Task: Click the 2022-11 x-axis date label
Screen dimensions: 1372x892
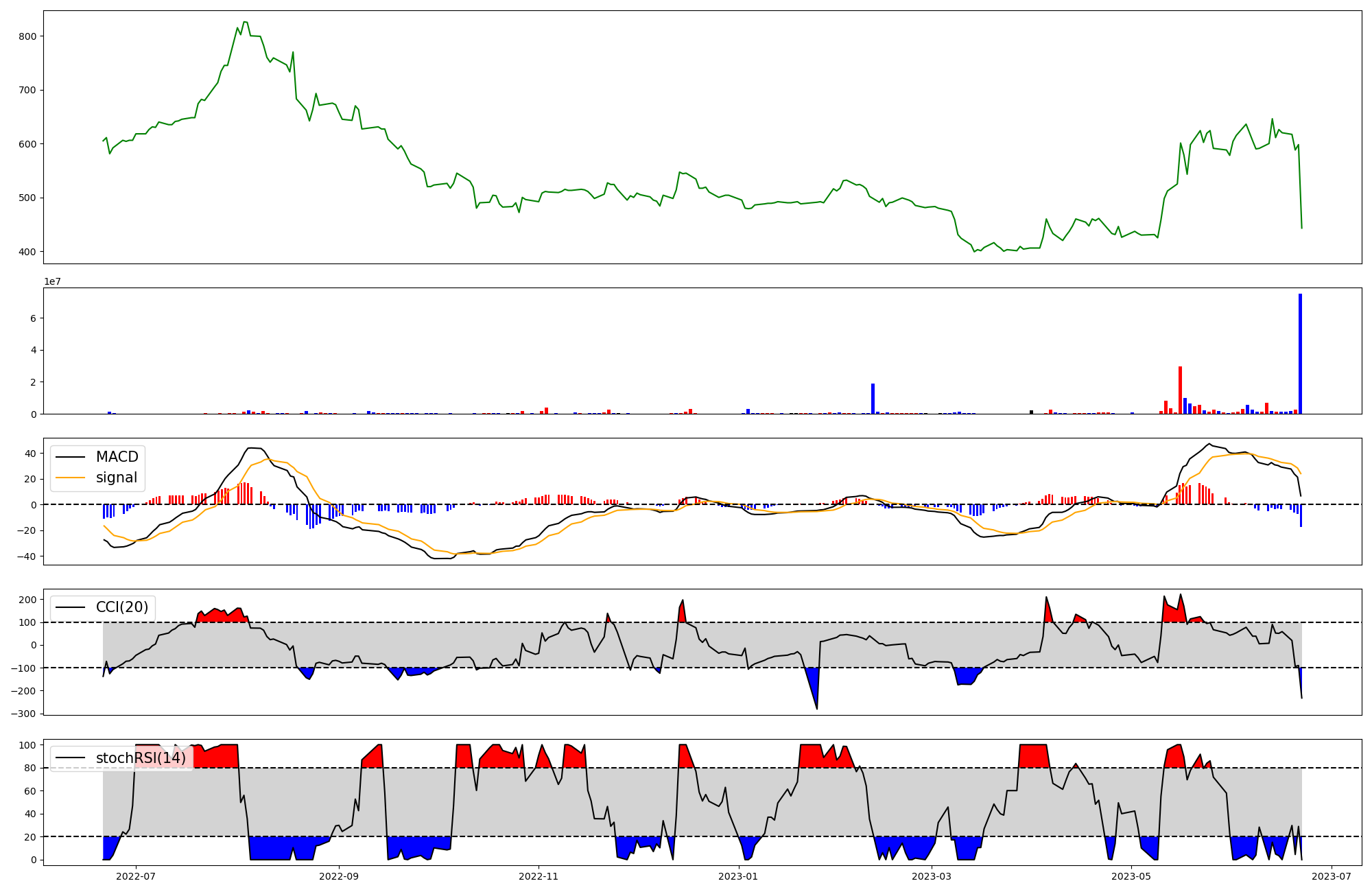Action: [x=539, y=876]
